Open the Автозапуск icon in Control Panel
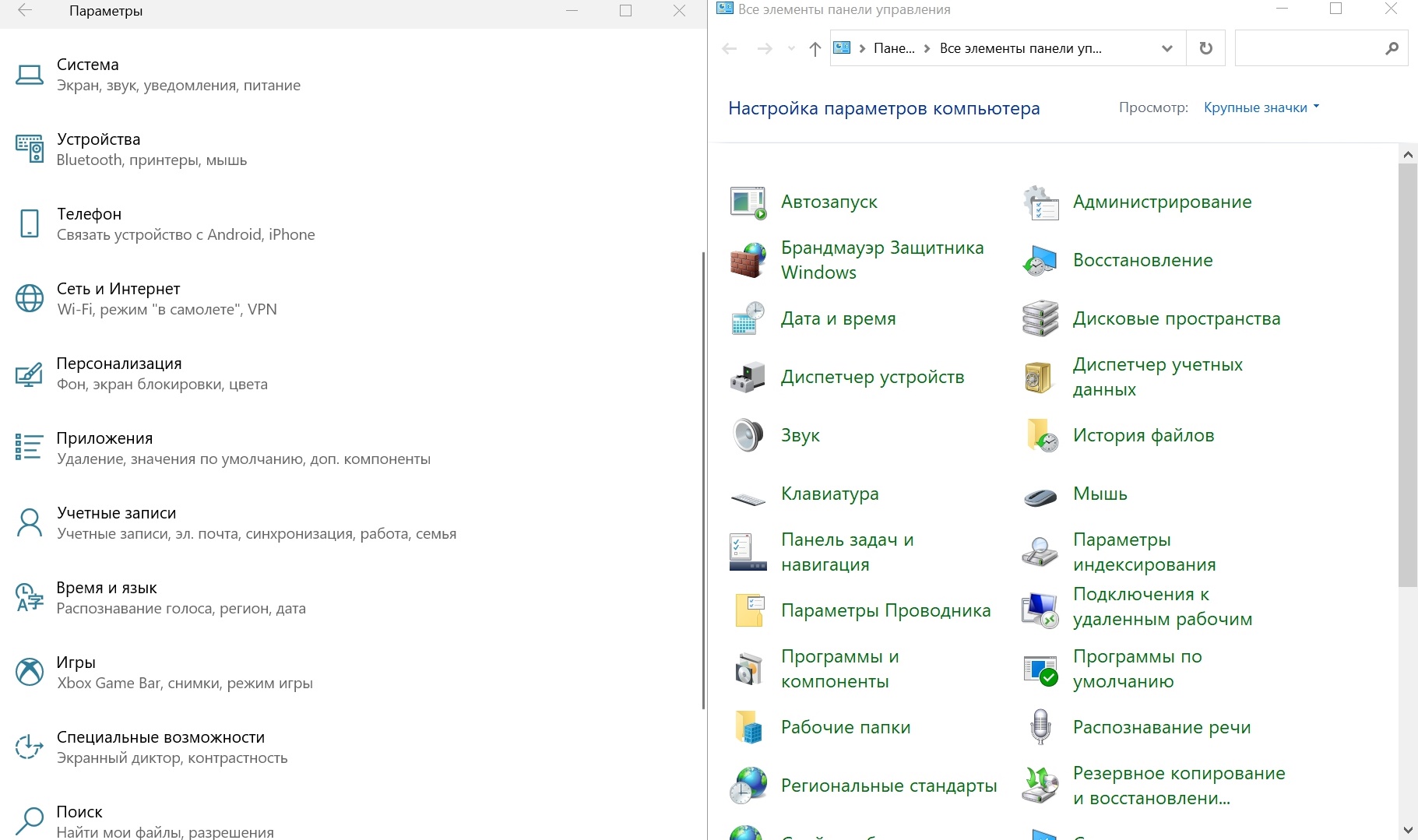This screenshot has width=1418, height=840. (x=748, y=202)
